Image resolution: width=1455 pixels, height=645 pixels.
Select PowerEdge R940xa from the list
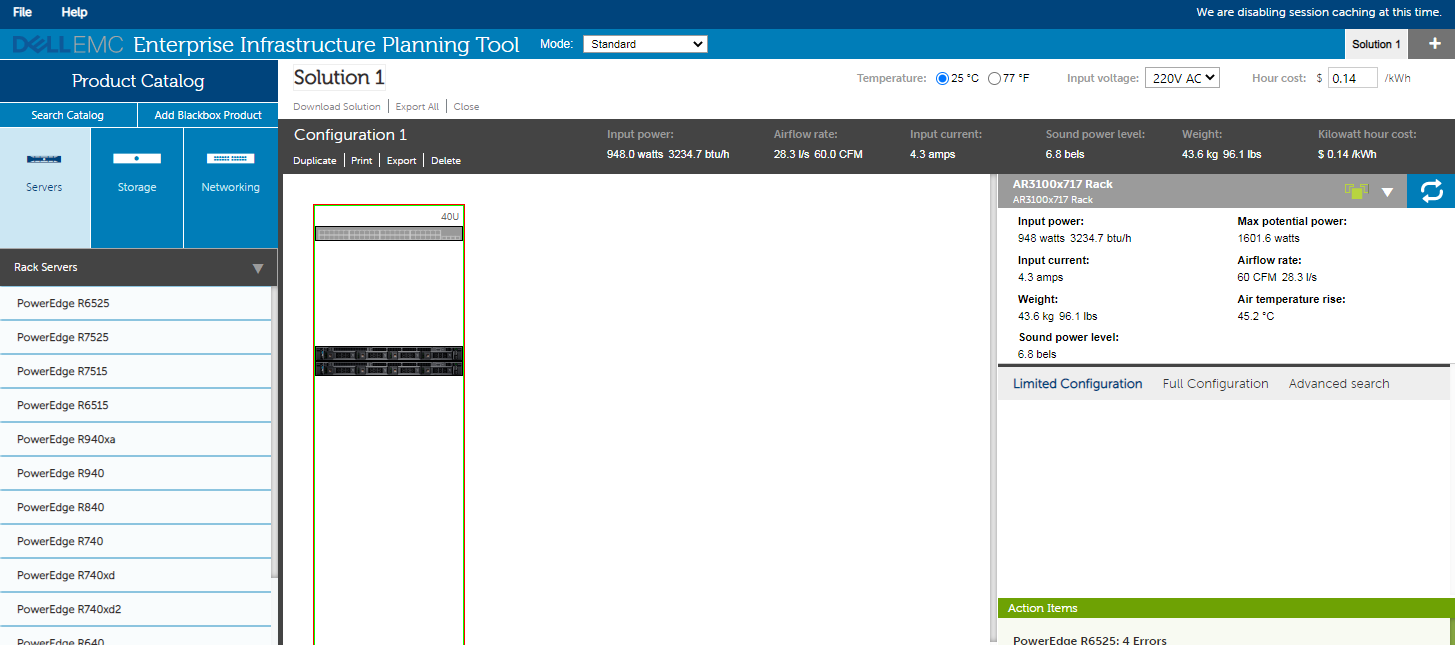coord(136,440)
